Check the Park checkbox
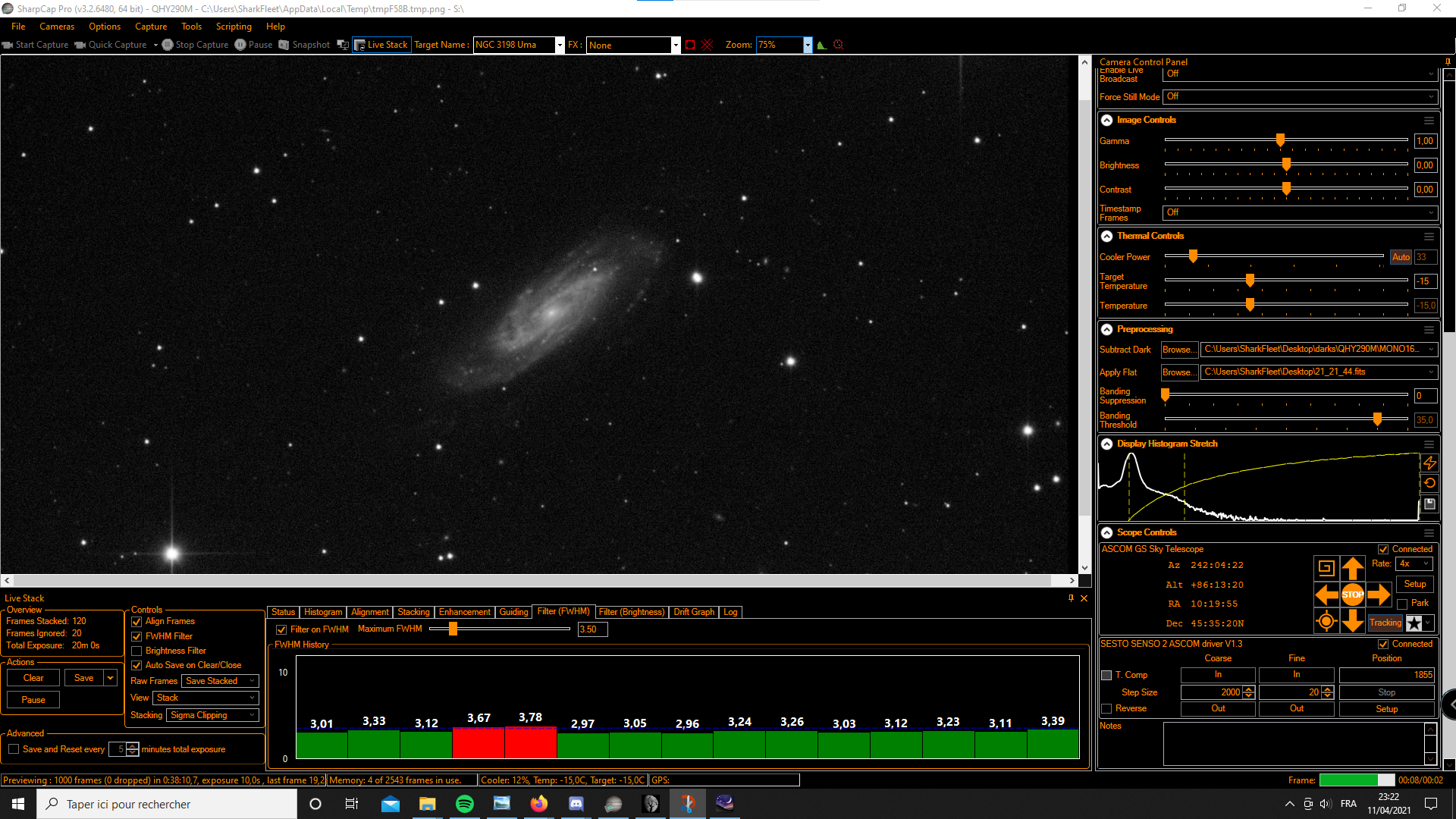This screenshot has height=819, width=1456. click(x=1402, y=604)
